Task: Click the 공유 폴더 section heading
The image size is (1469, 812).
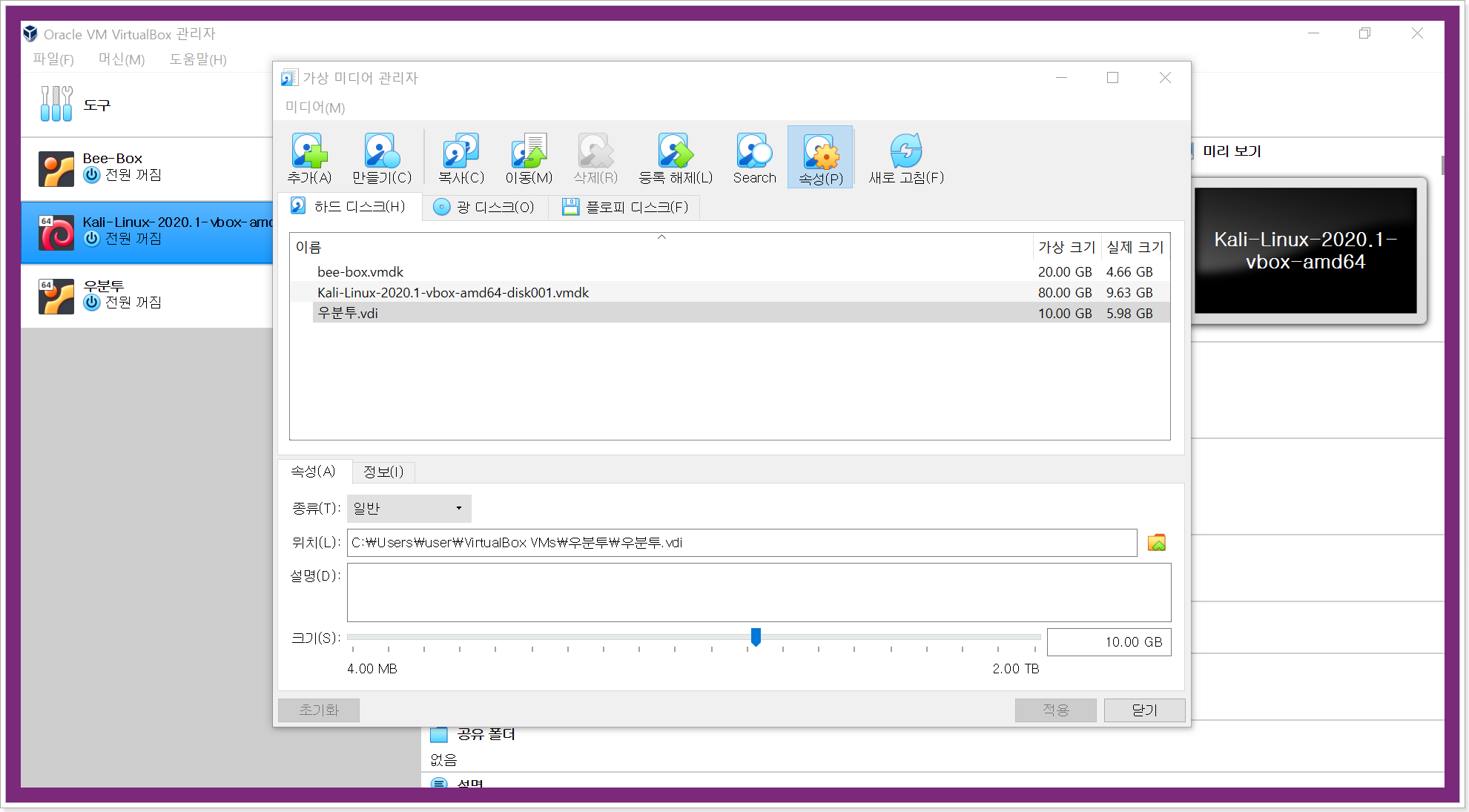Action: click(486, 734)
